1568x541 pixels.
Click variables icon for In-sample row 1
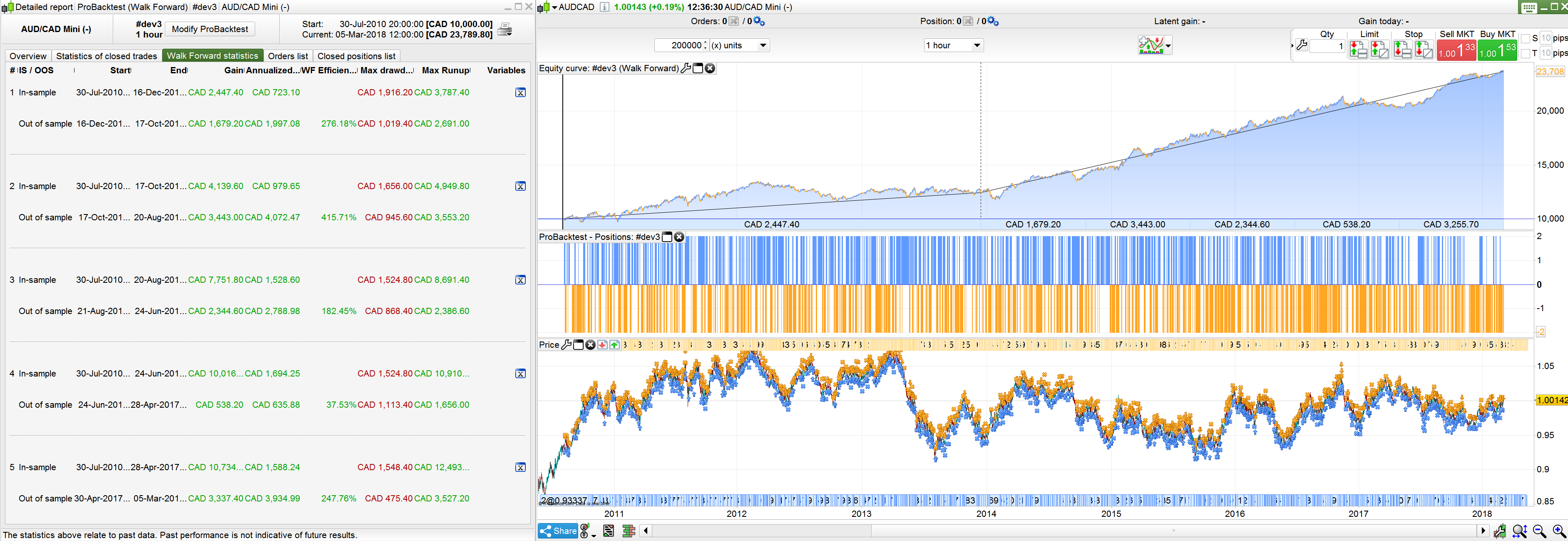tap(520, 92)
